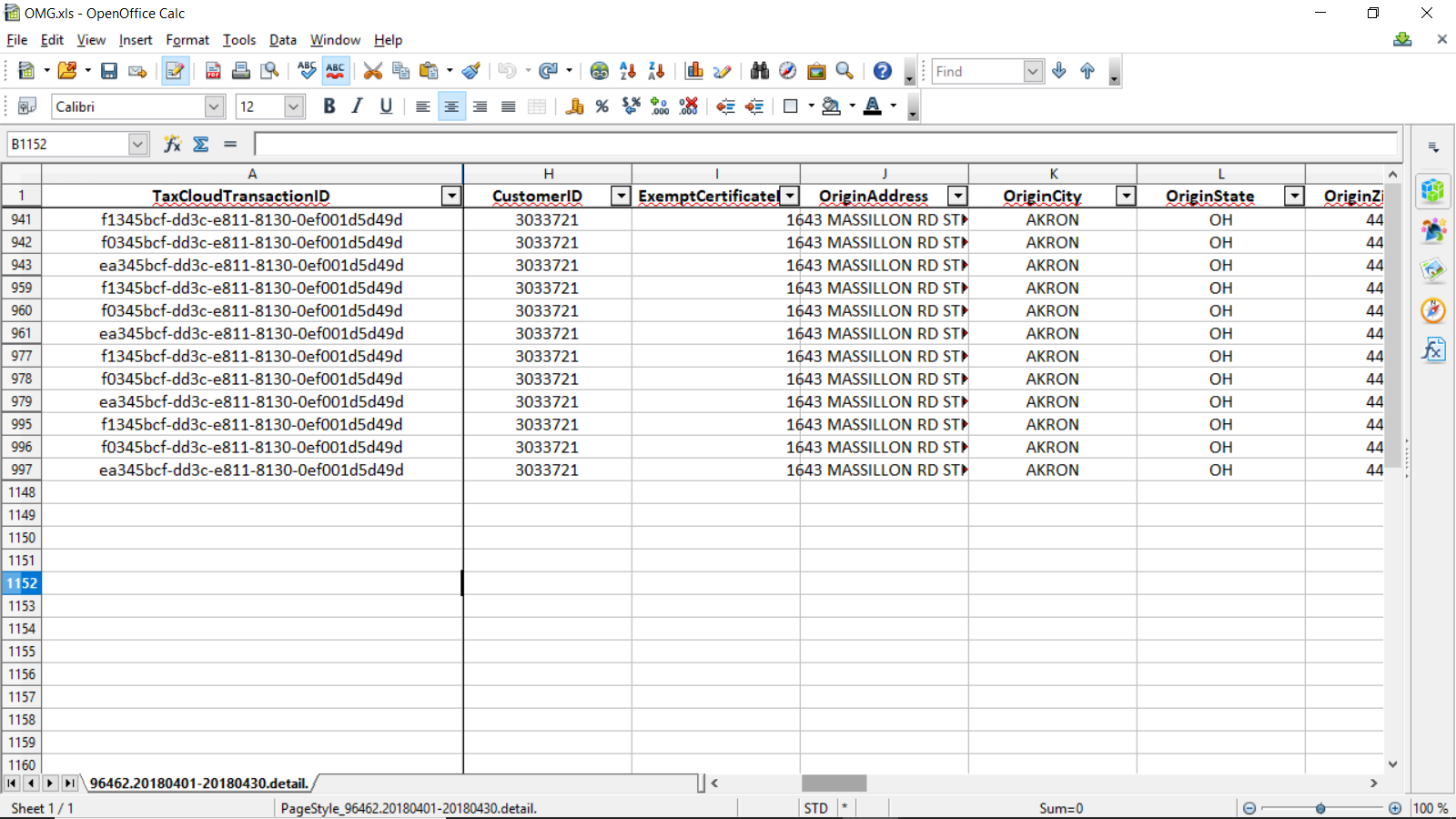The image size is (1456, 819).
Task: Click the Cut scissors icon
Action: click(x=372, y=71)
